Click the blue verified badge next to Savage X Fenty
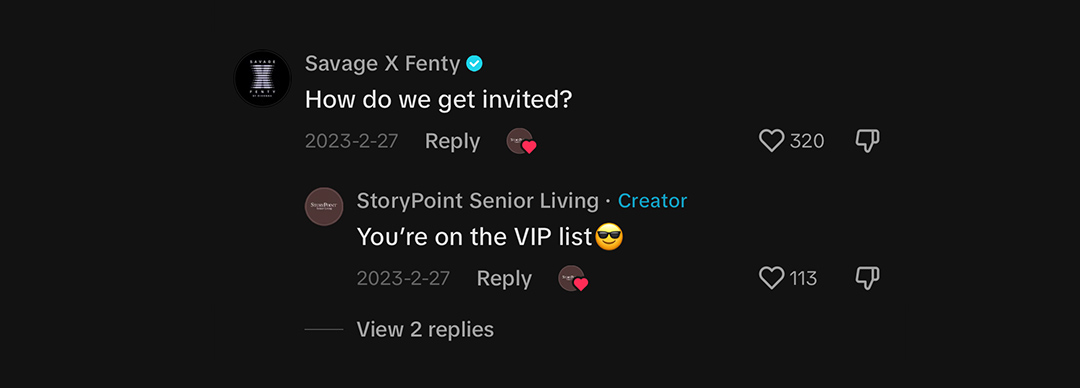1080x388 pixels. (x=474, y=63)
